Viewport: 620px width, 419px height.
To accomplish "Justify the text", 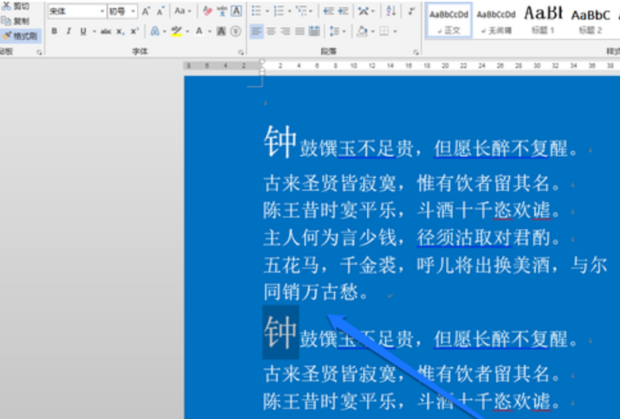I will 300,31.
